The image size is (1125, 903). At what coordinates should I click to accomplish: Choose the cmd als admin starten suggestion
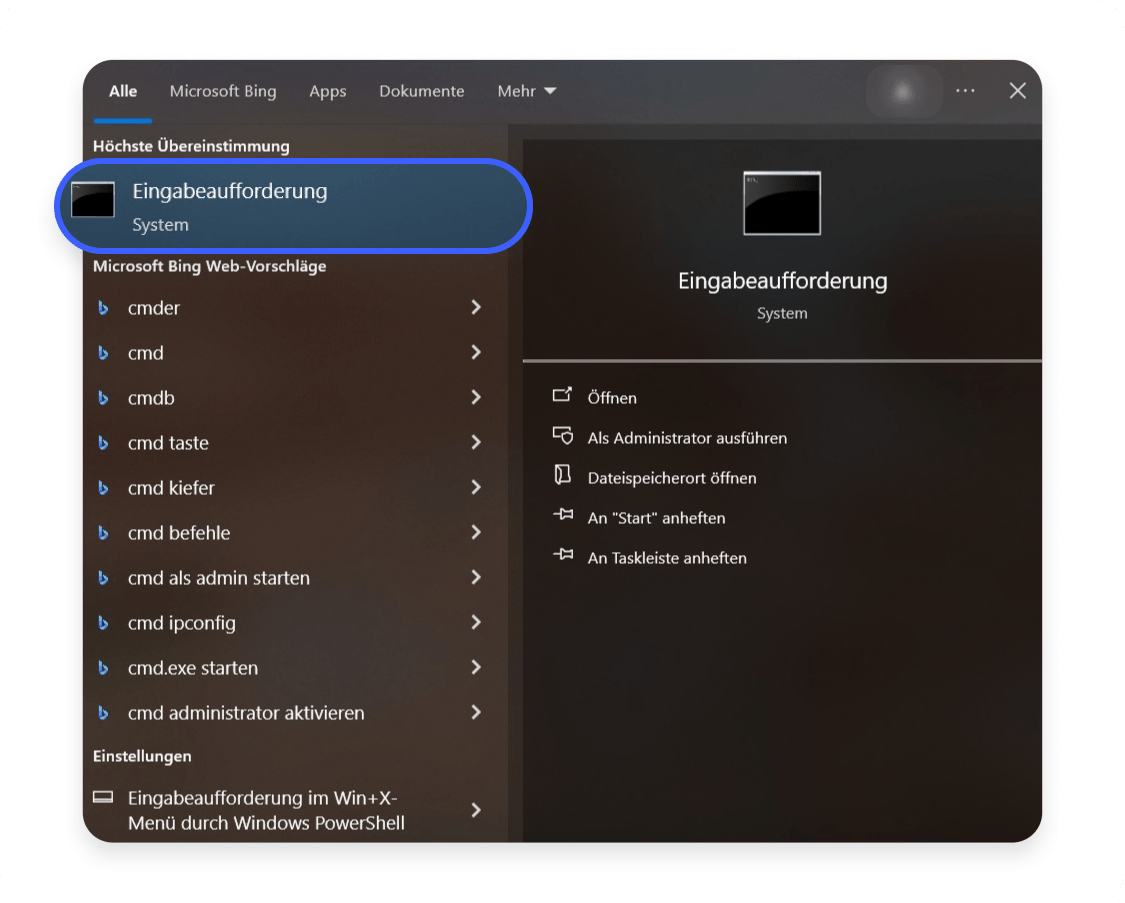click(x=219, y=578)
